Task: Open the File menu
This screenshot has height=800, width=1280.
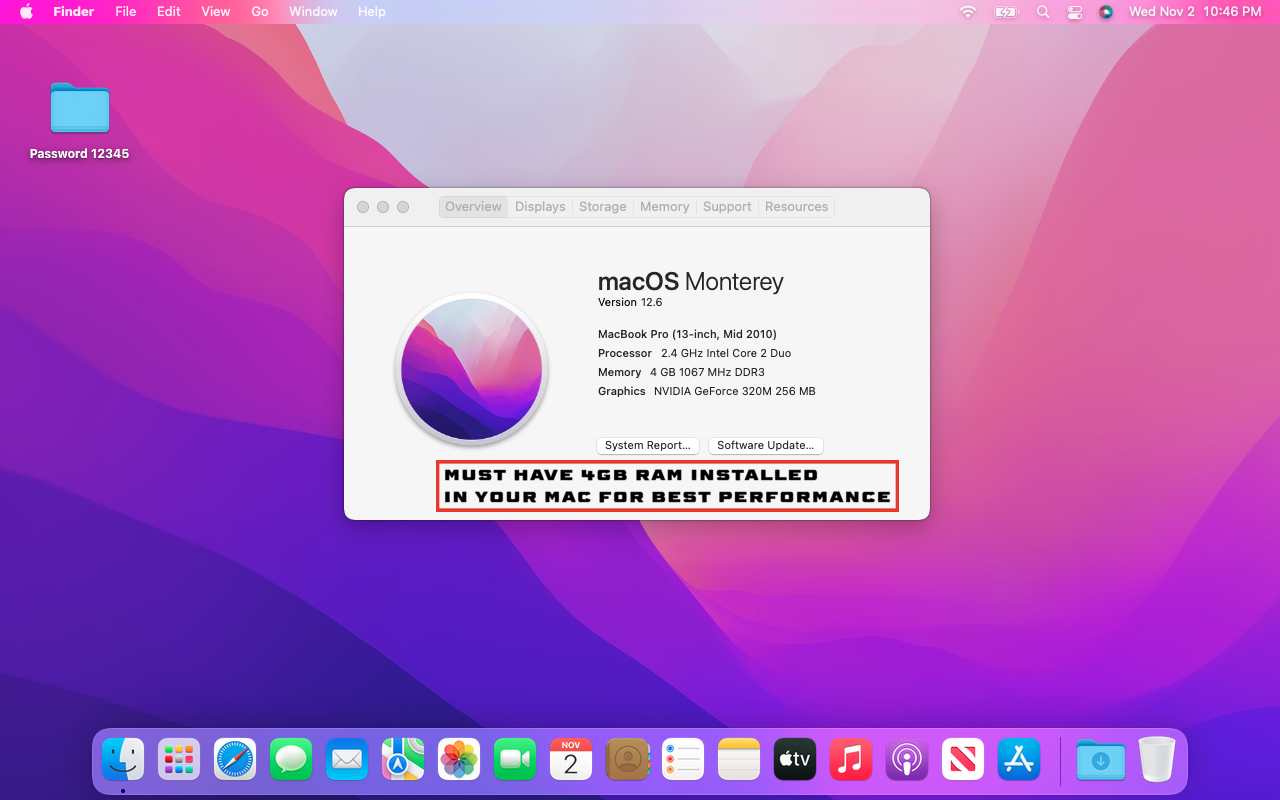Action: click(125, 12)
